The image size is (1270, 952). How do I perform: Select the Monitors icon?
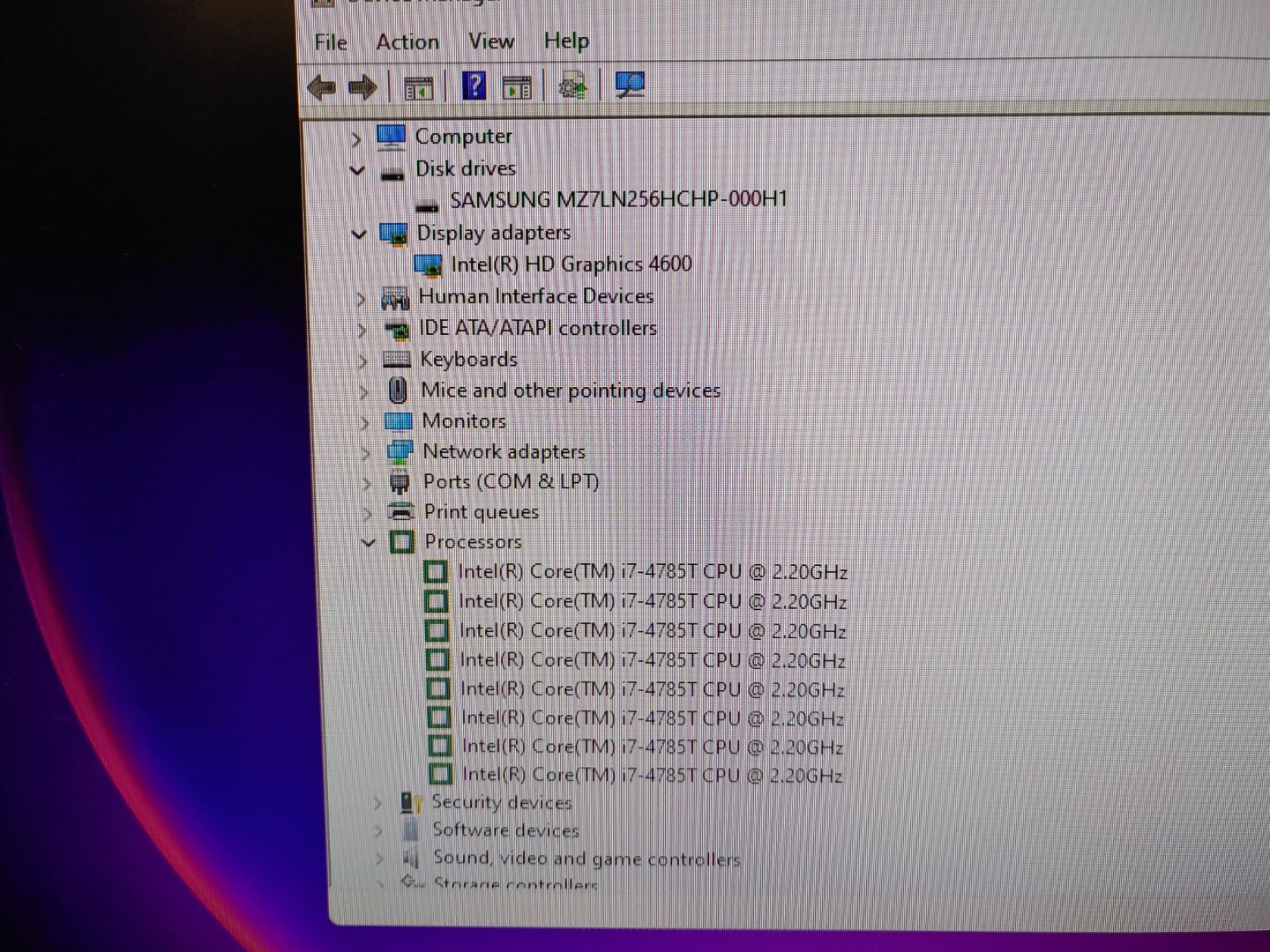[399, 421]
